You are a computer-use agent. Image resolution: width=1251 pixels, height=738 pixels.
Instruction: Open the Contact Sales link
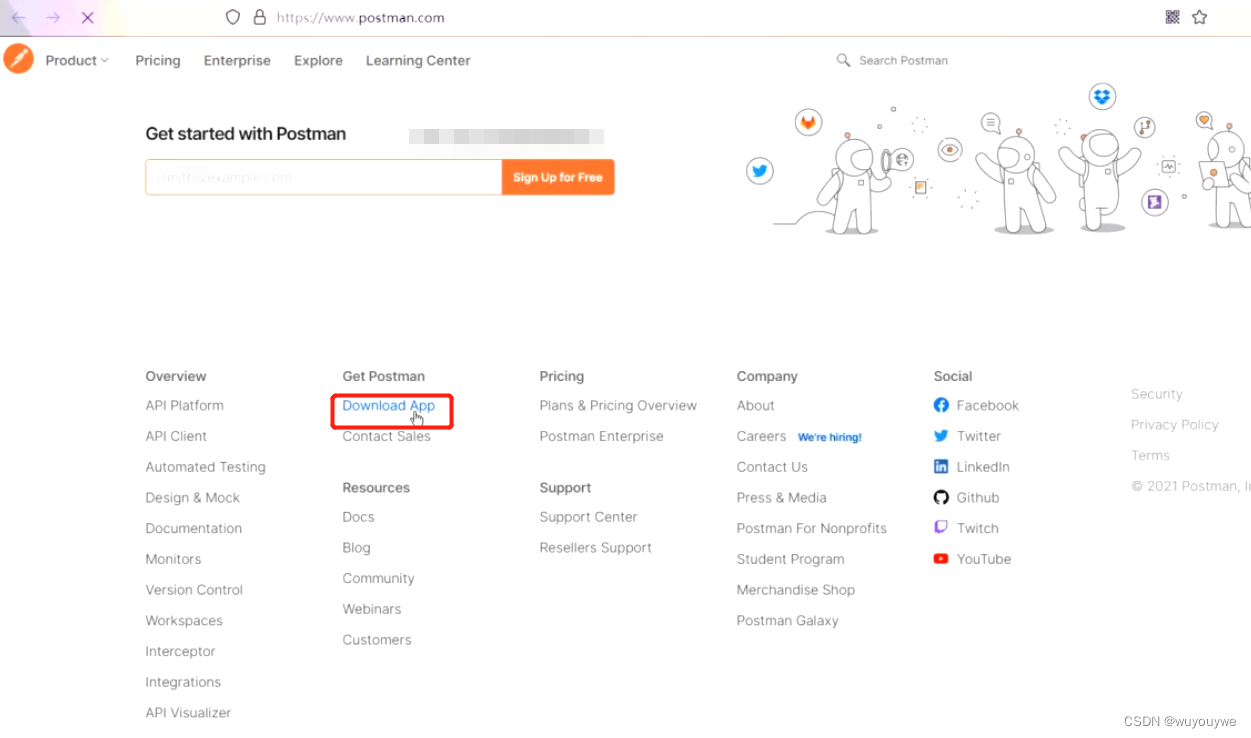[x=386, y=436]
